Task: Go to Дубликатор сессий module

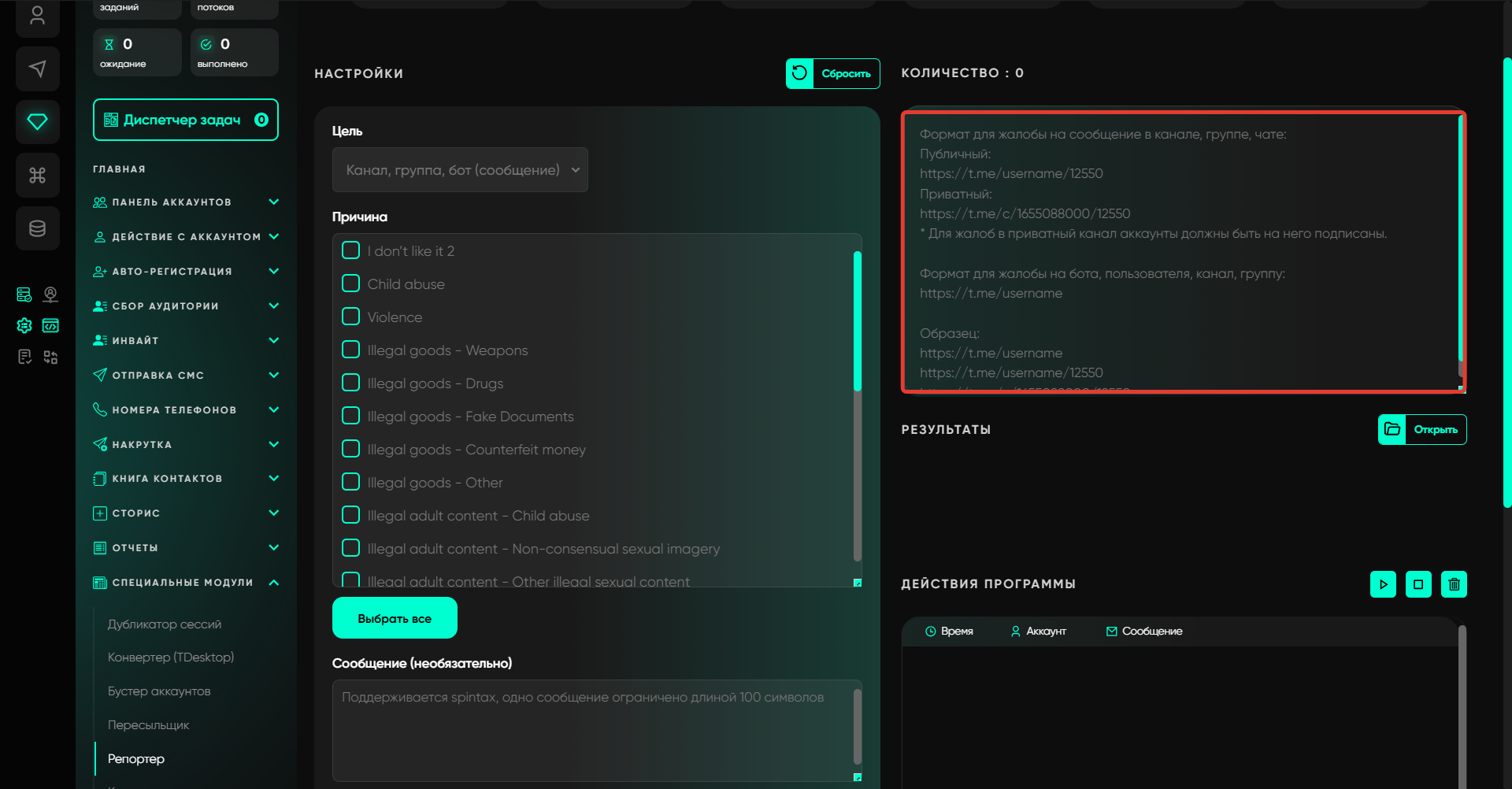Action: (165, 624)
